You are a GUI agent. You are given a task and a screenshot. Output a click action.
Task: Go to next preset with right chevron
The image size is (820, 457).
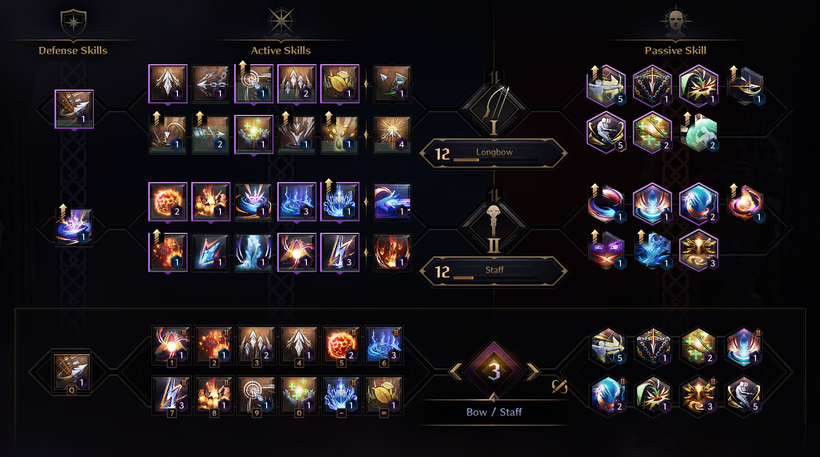[x=532, y=371]
